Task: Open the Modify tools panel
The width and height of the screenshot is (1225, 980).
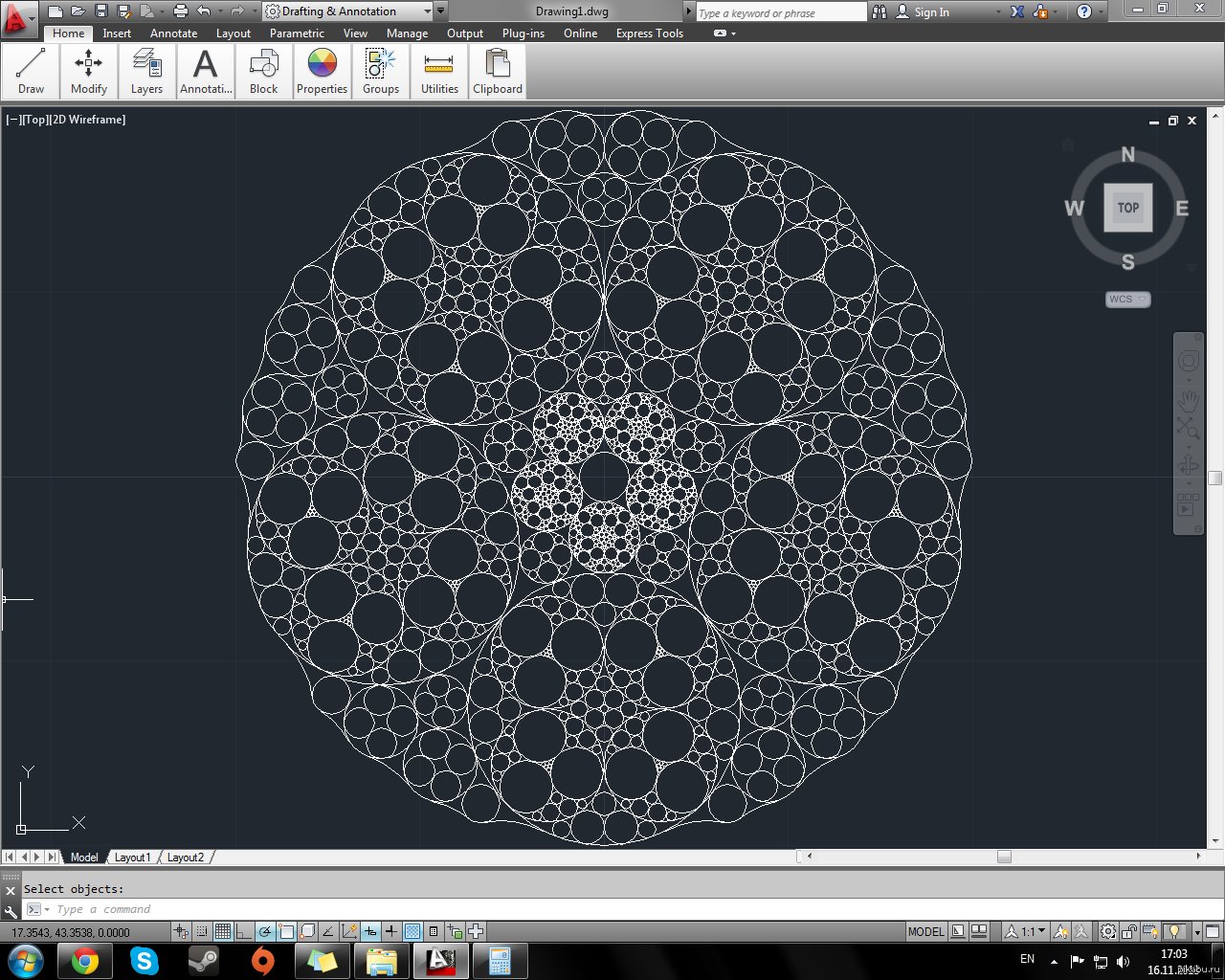Action: click(89, 72)
